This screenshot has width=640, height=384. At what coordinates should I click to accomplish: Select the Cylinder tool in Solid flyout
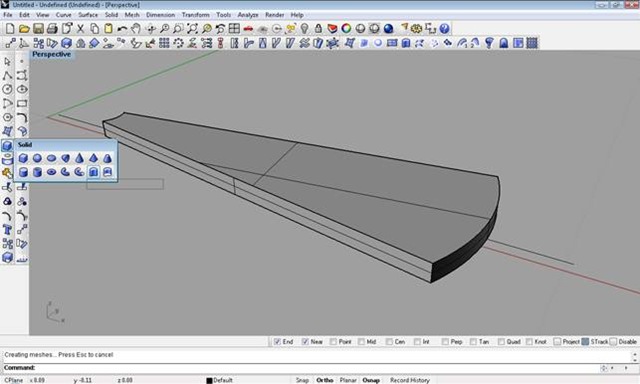(x=23, y=172)
